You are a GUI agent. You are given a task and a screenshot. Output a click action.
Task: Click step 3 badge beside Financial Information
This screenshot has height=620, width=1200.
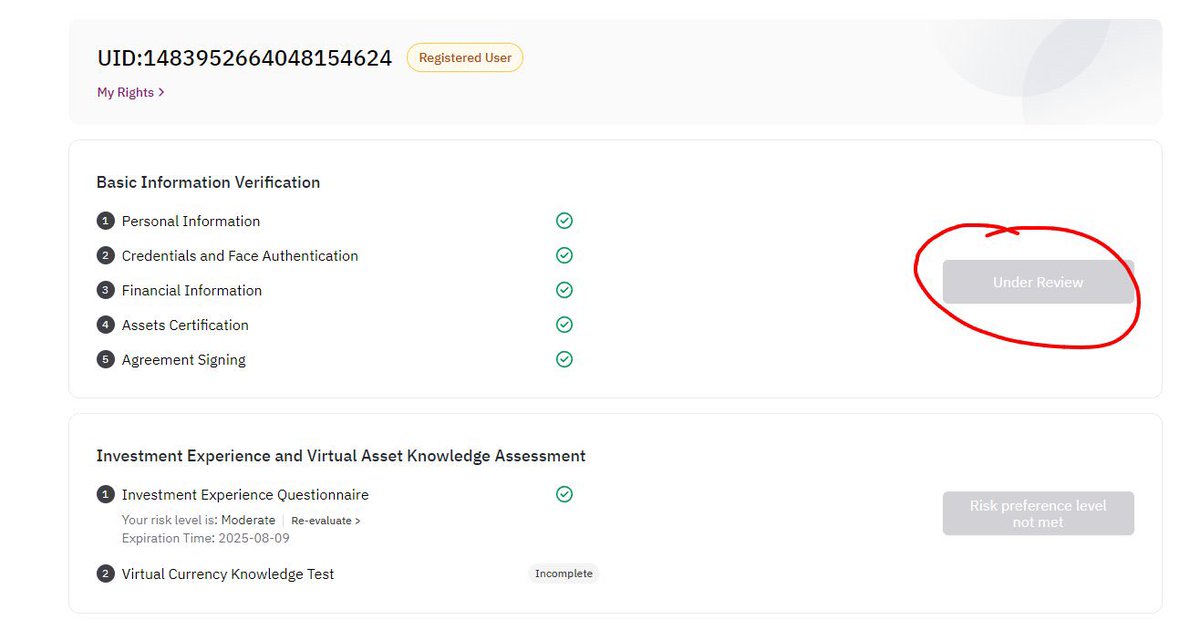pyautogui.click(x=105, y=290)
